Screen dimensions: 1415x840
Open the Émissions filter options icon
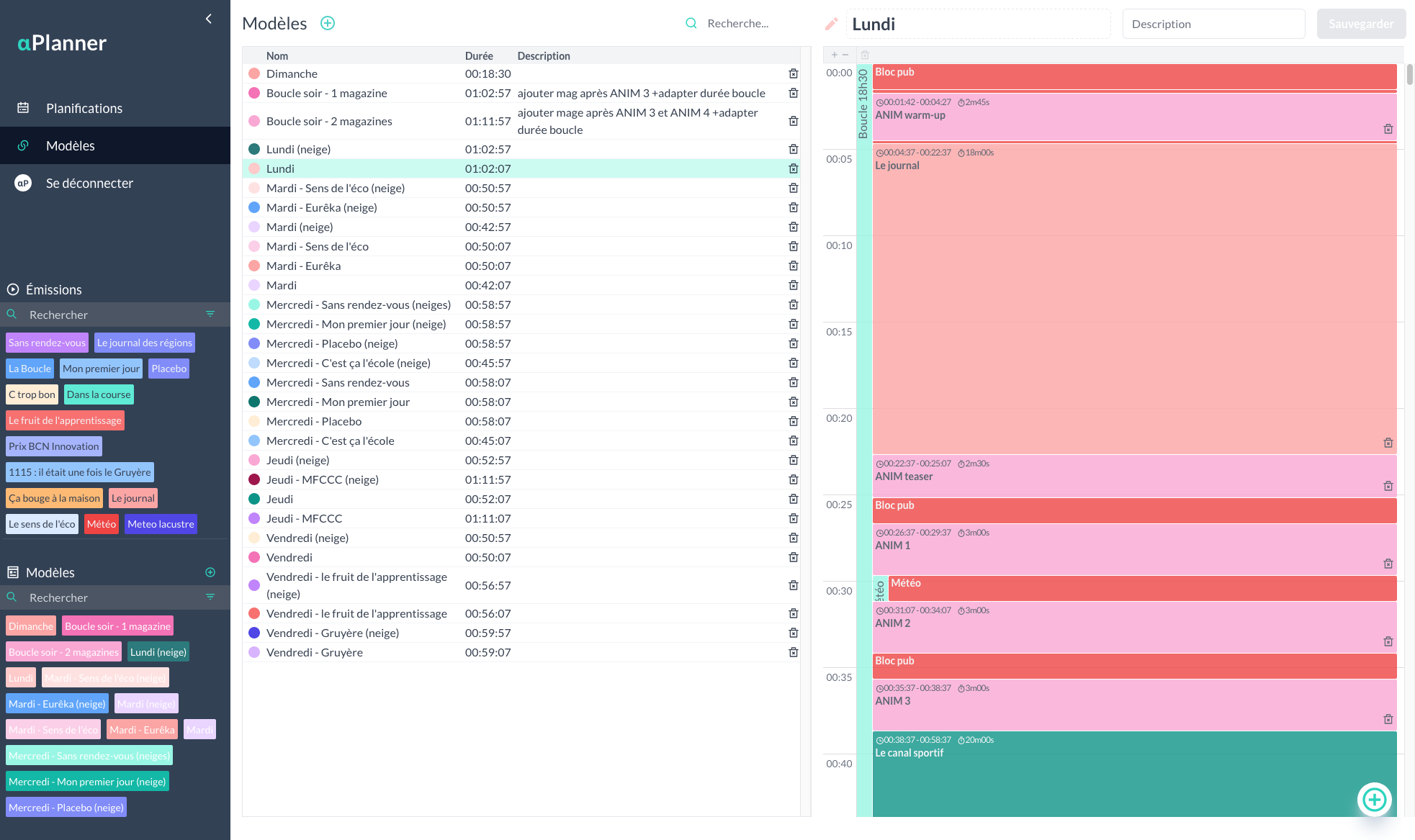(x=210, y=314)
